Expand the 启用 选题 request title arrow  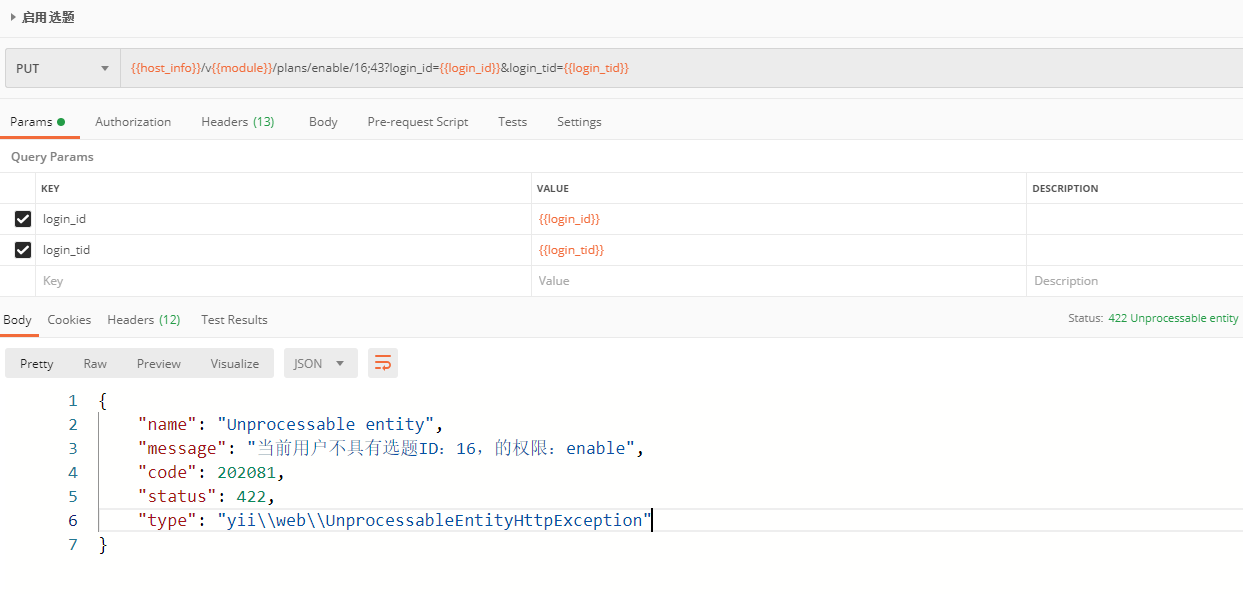pyautogui.click(x=13, y=17)
